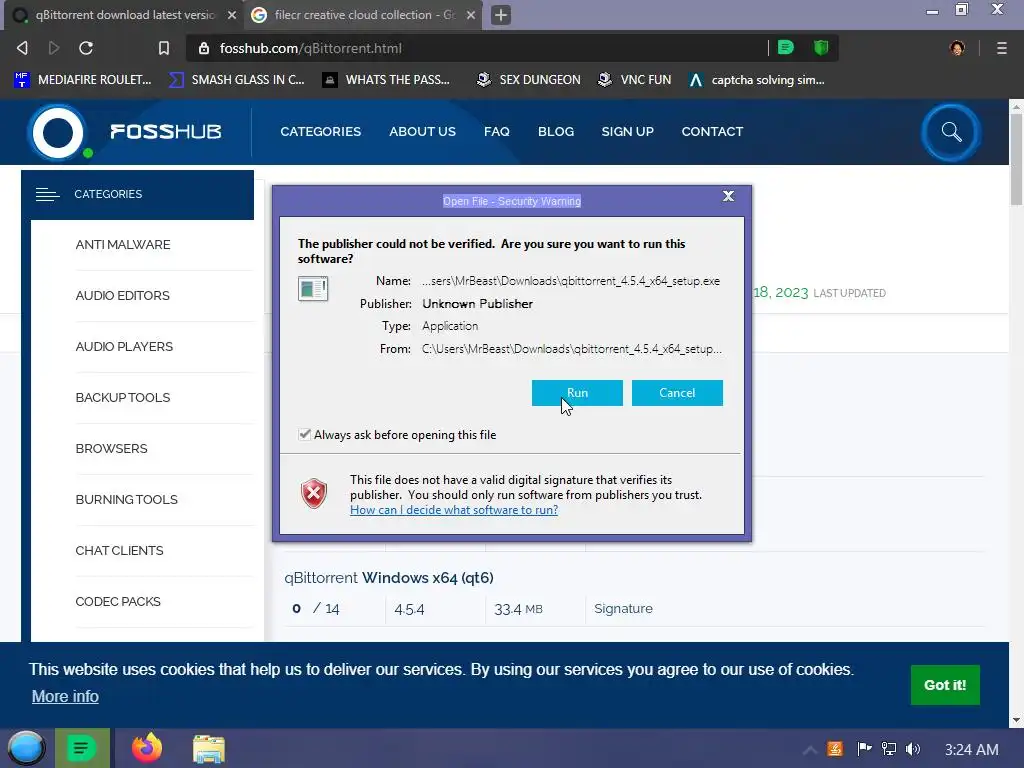1024x768 pixels.
Task: Open the Windows Start orb
Action: [x=26, y=748]
